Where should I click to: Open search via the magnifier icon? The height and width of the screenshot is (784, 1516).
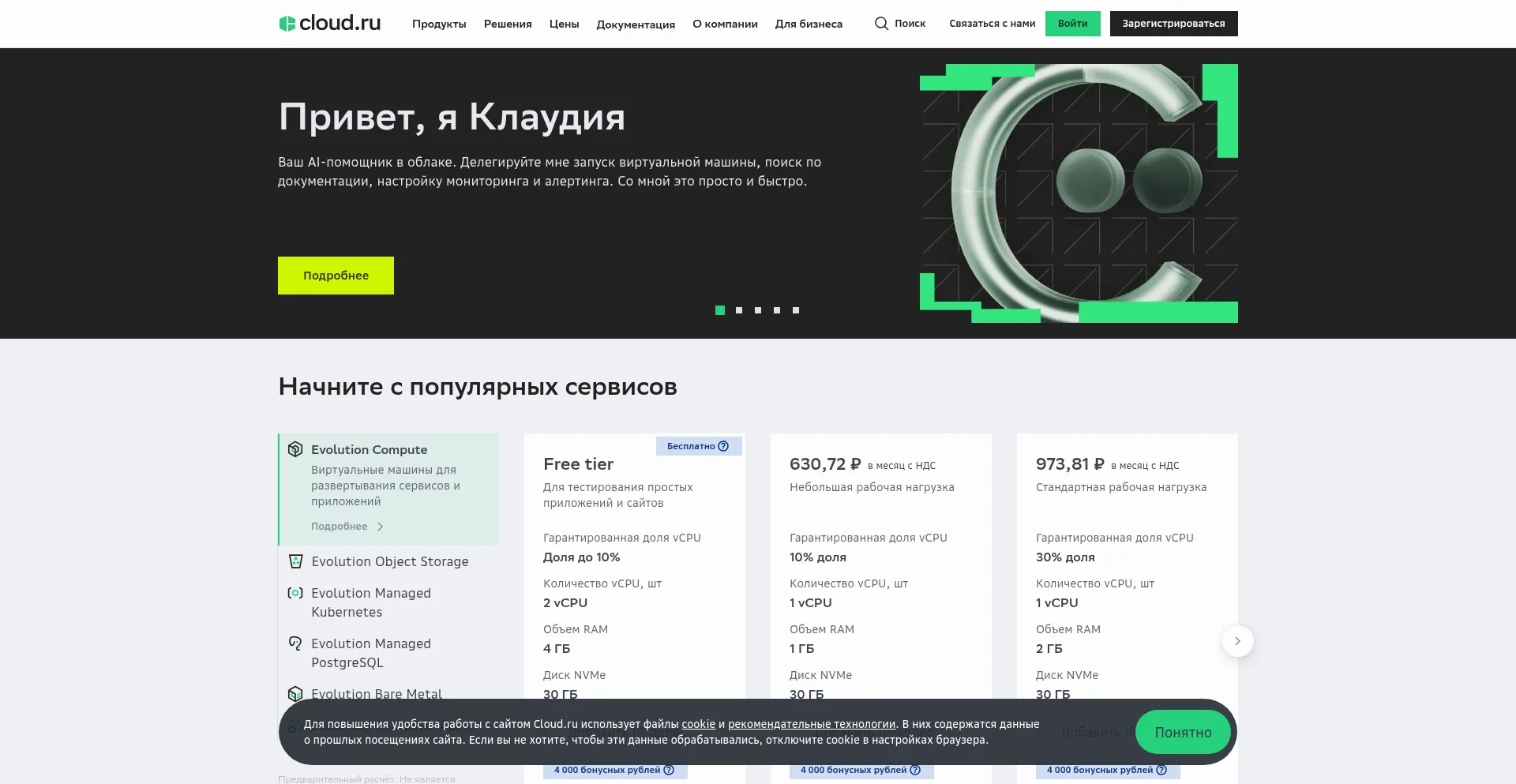[x=881, y=24]
